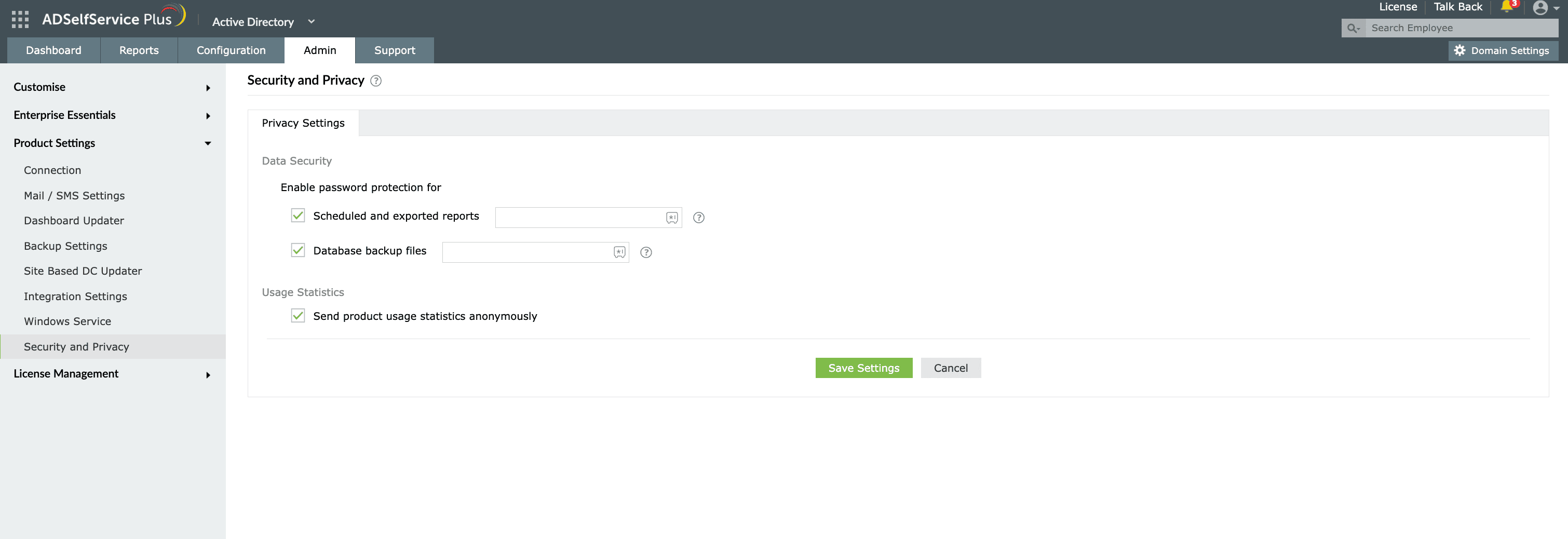Expand the License Management section

point(113,374)
